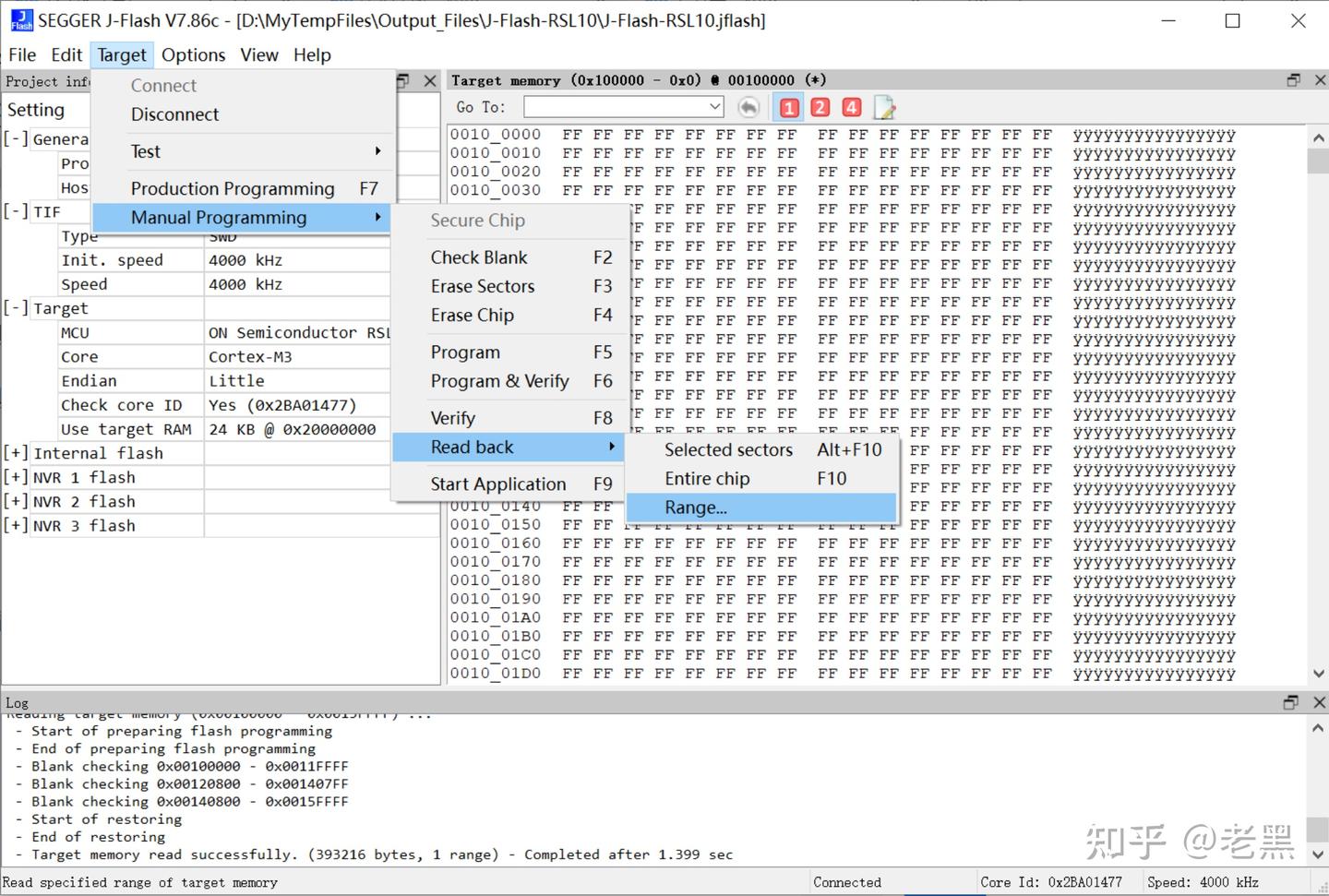
Task: Click the Connected status bar entry
Action: (x=847, y=882)
